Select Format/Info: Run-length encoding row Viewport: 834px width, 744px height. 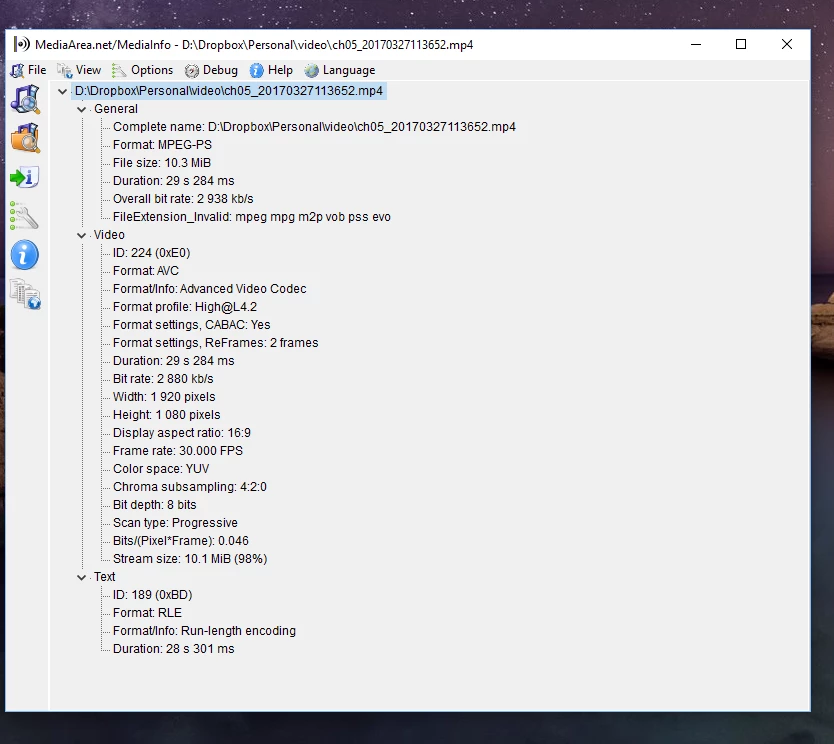point(204,631)
